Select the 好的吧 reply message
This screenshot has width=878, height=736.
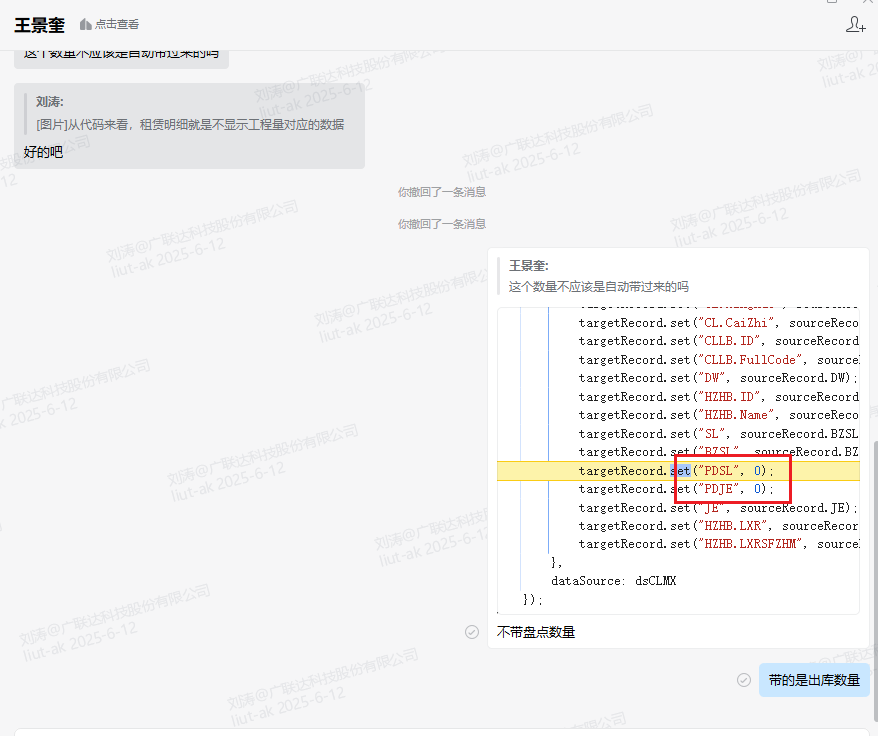point(44,153)
